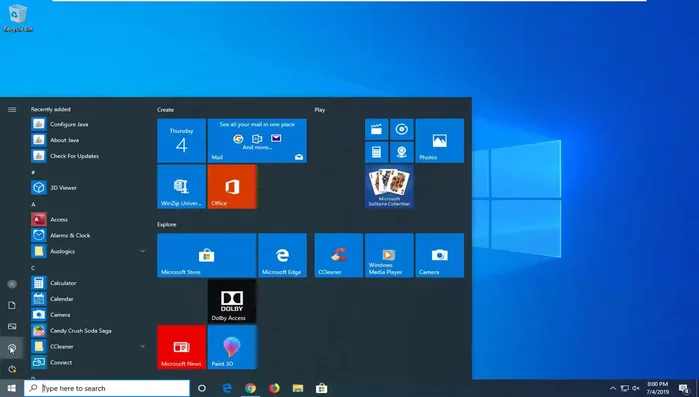699x397 pixels.
Task: Click the Recently added heading
Action: 50,109
